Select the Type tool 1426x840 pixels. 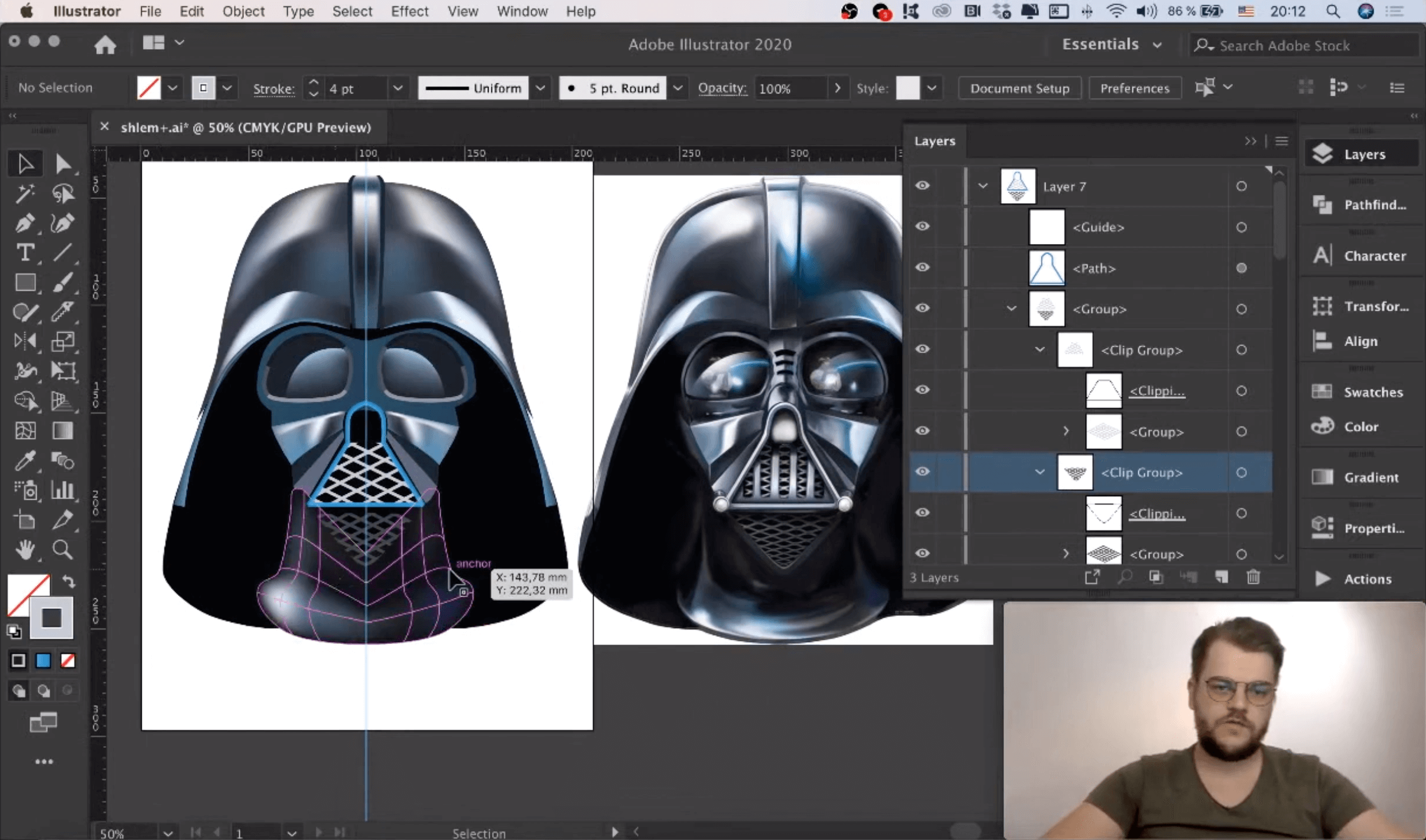click(25, 253)
